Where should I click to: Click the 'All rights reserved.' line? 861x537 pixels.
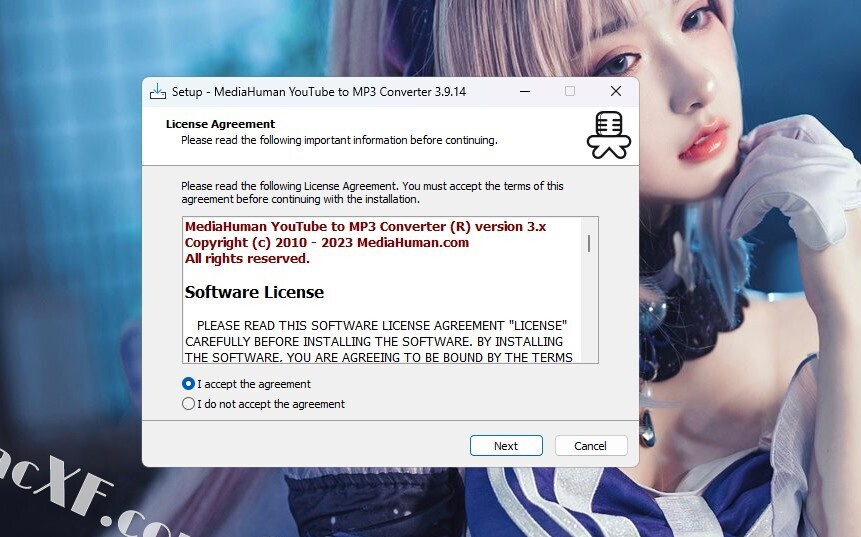247,259
